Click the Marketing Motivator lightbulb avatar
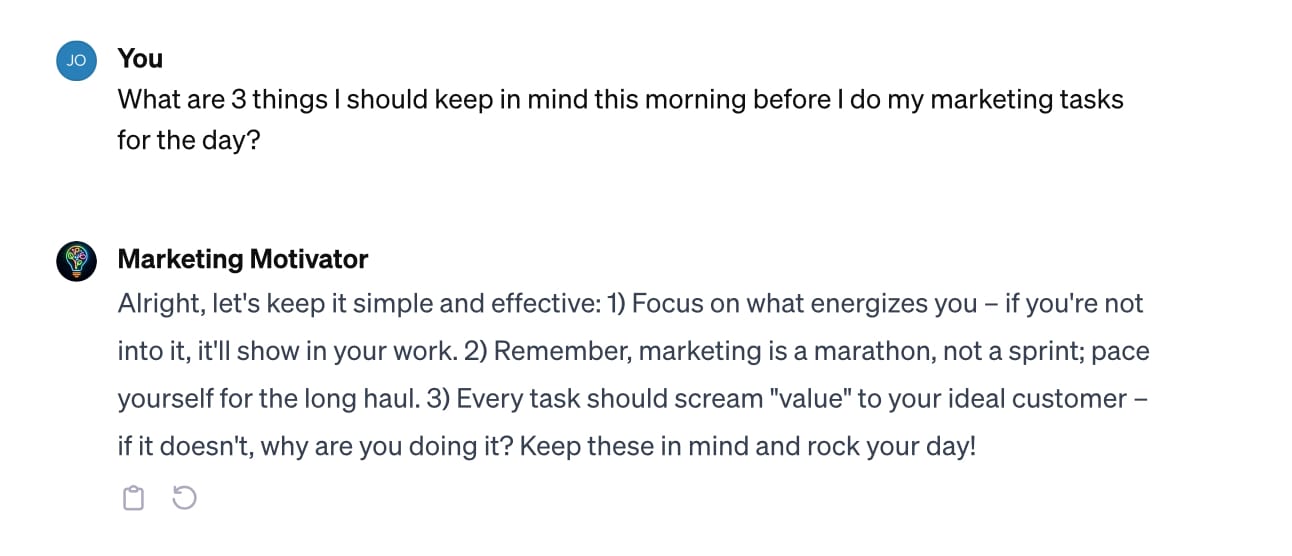Screen dimensions: 1292x556 (x=76, y=261)
